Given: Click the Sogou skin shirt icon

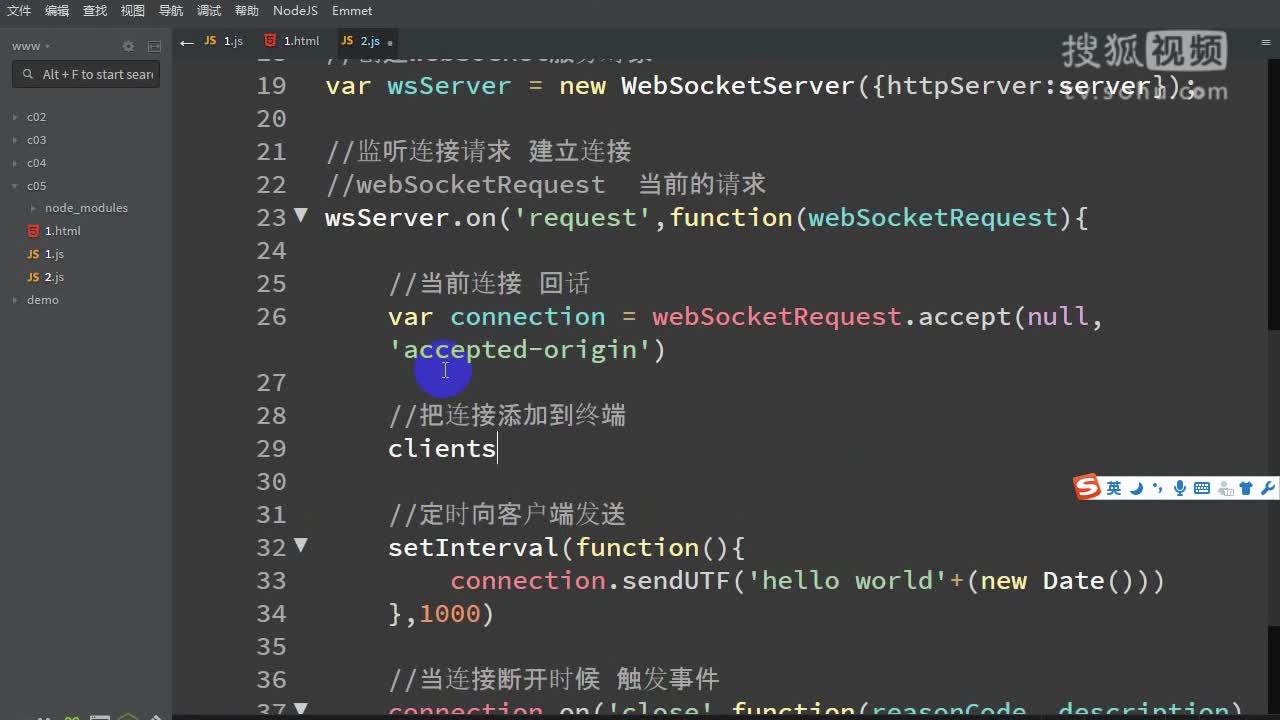Looking at the screenshot, I should [1245, 487].
